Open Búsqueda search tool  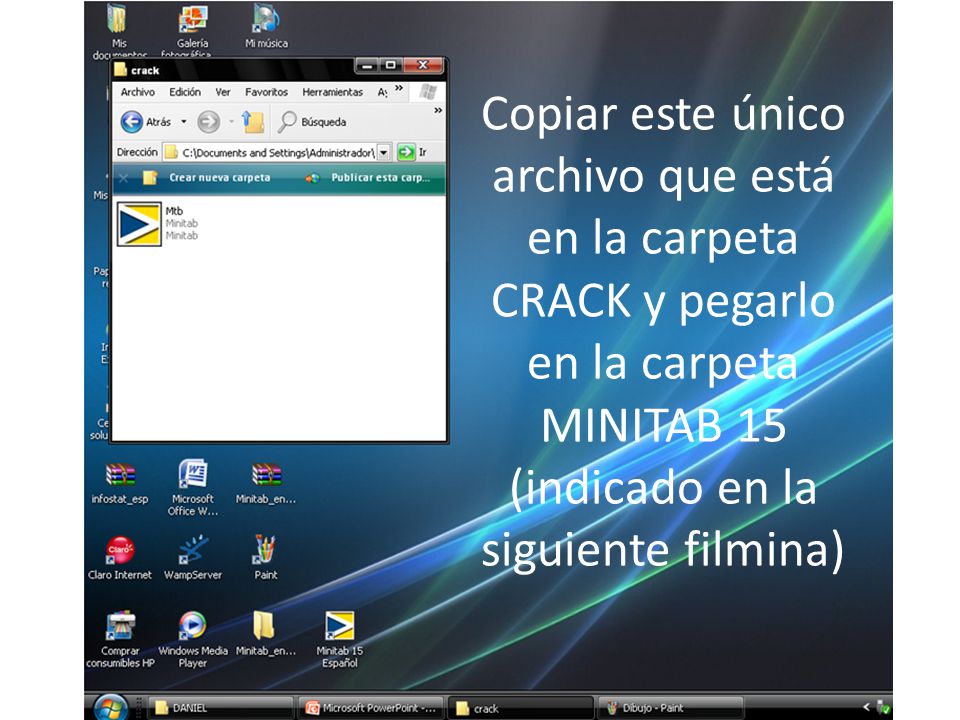click(x=312, y=122)
